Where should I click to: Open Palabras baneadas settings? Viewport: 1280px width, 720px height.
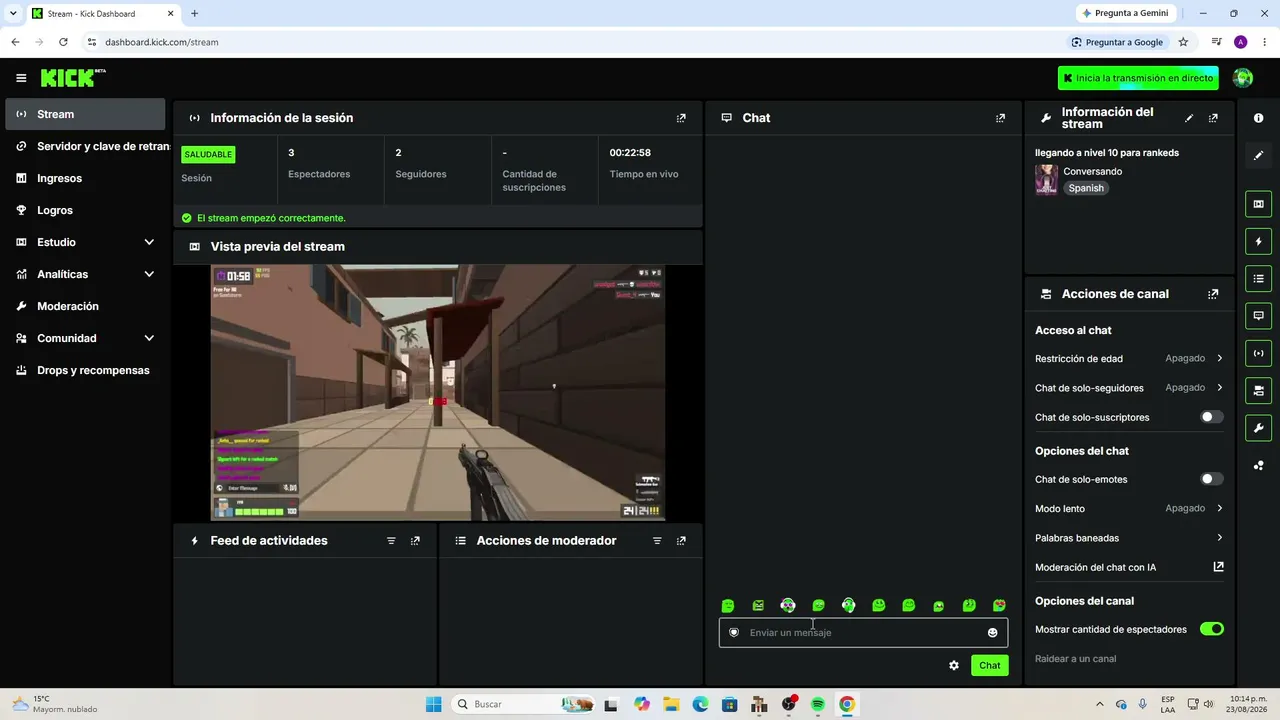1129,538
